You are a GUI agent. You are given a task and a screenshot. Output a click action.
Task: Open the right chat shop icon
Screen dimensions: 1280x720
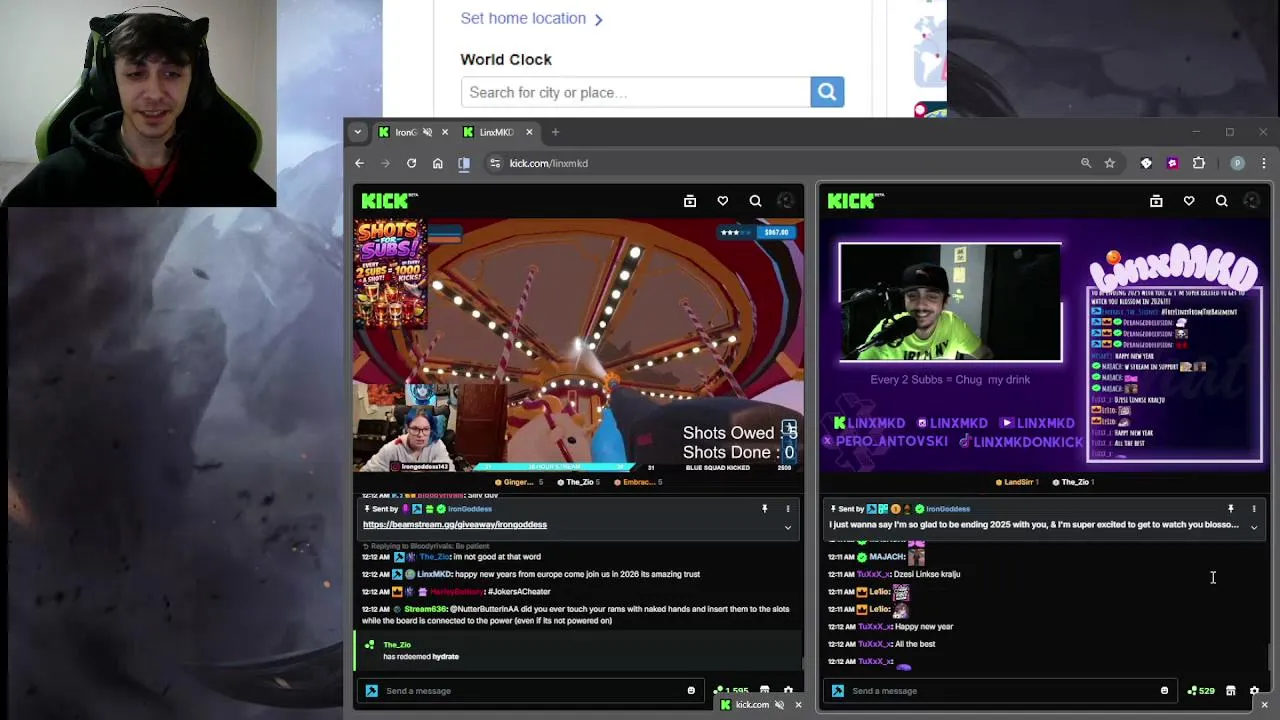[x=1231, y=691]
